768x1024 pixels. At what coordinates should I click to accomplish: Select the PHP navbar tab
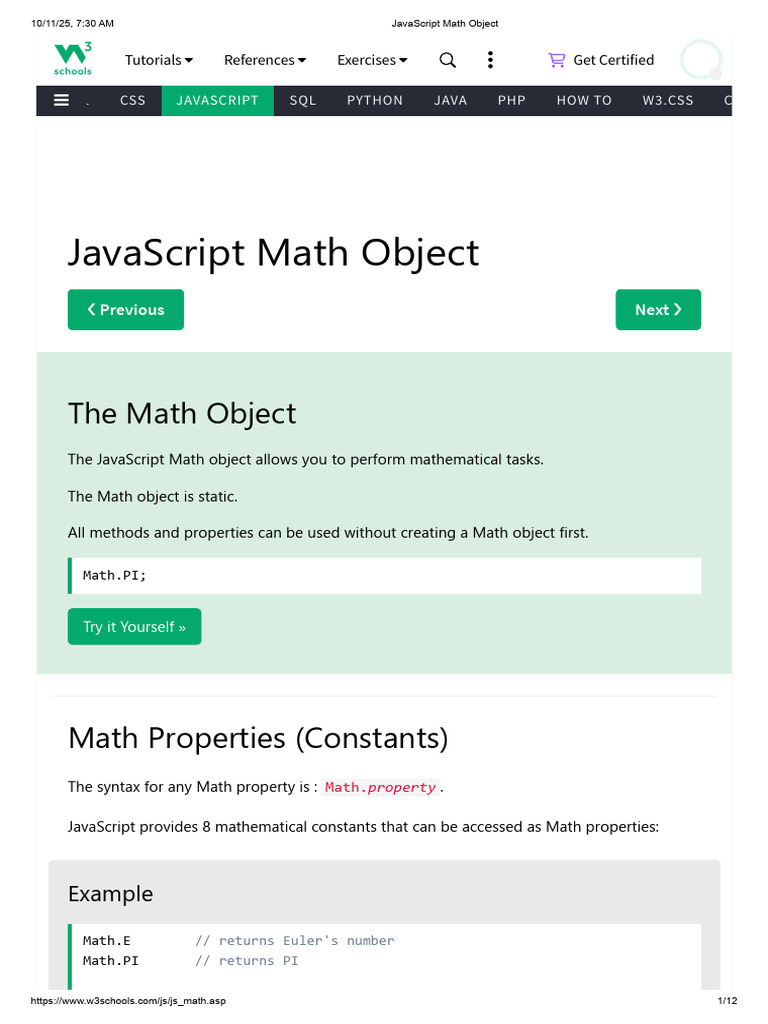coord(511,101)
